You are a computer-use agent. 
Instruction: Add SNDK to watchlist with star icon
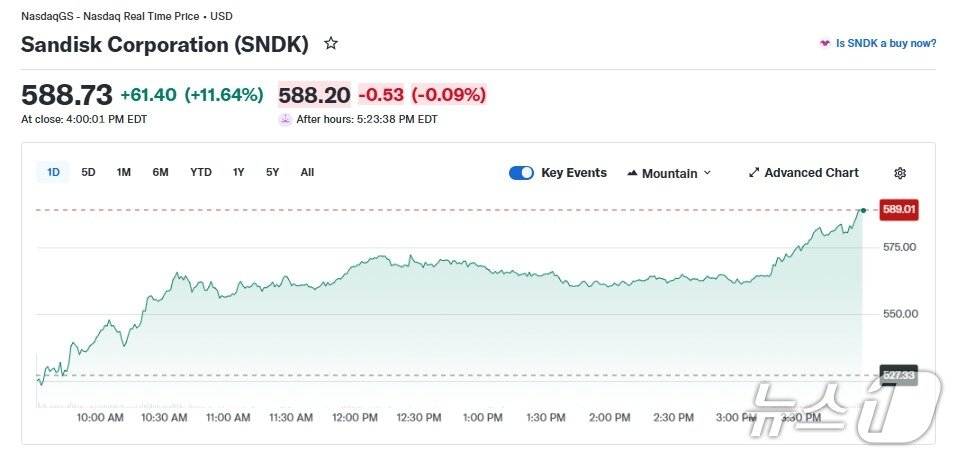(331, 44)
